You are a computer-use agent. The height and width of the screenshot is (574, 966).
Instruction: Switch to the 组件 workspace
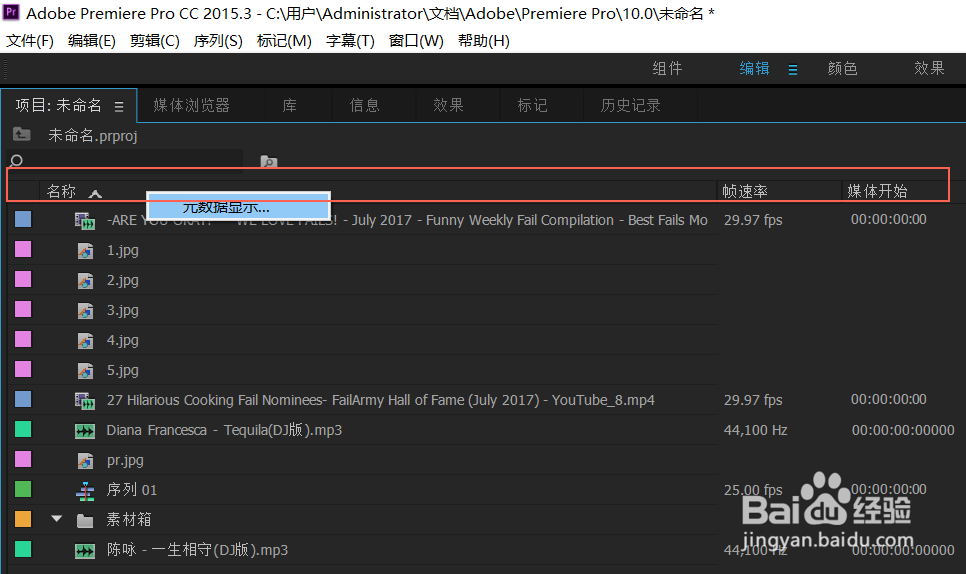click(668, 68)
